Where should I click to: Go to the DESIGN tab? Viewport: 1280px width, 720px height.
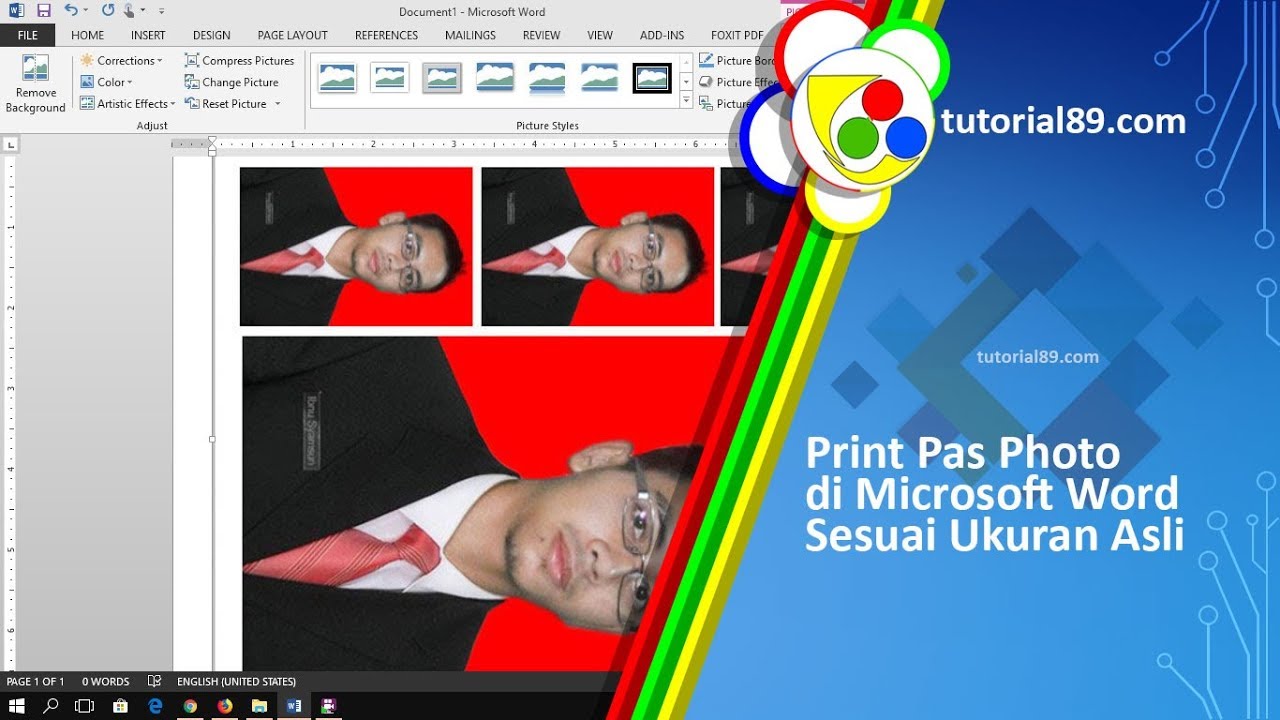coord(212,35)
